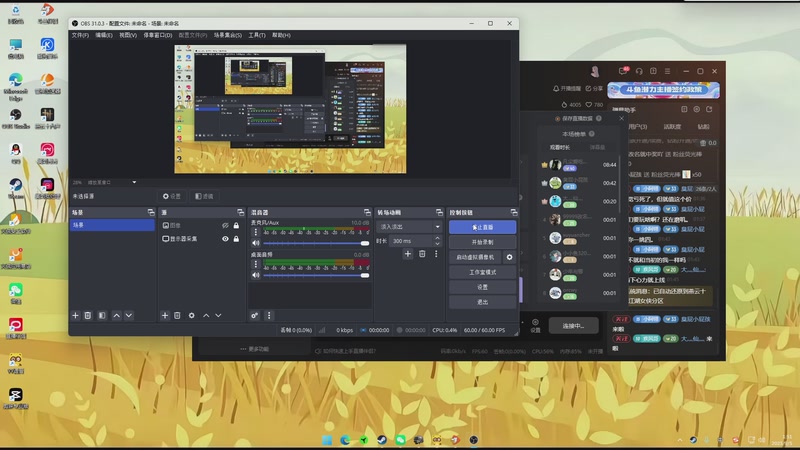Pop out the Audio Mixer dock with its float icon
The image size is (800, 450).
click(x=367, y=212)
